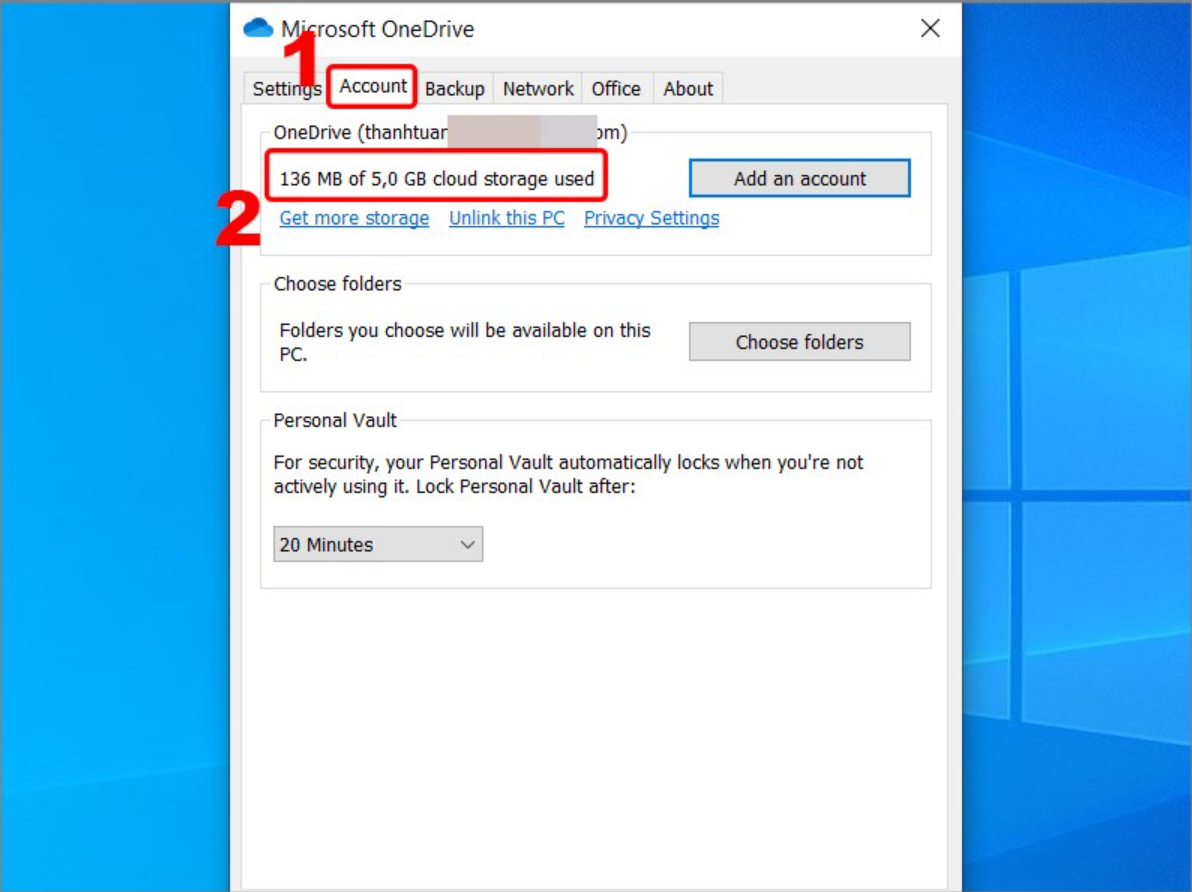Click the Choose folders button

800,342
